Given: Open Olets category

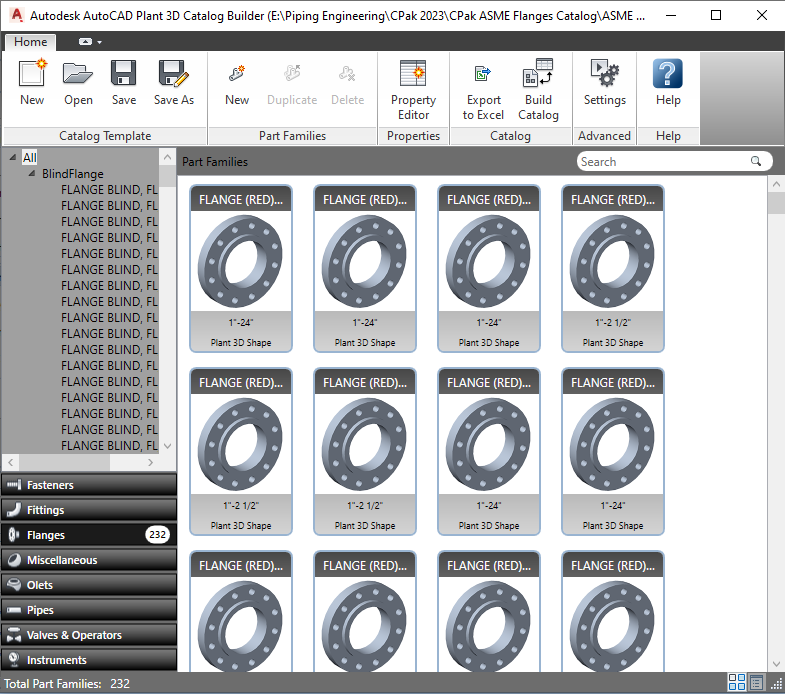Looking at the screenshot, I should tap(89, 585).
